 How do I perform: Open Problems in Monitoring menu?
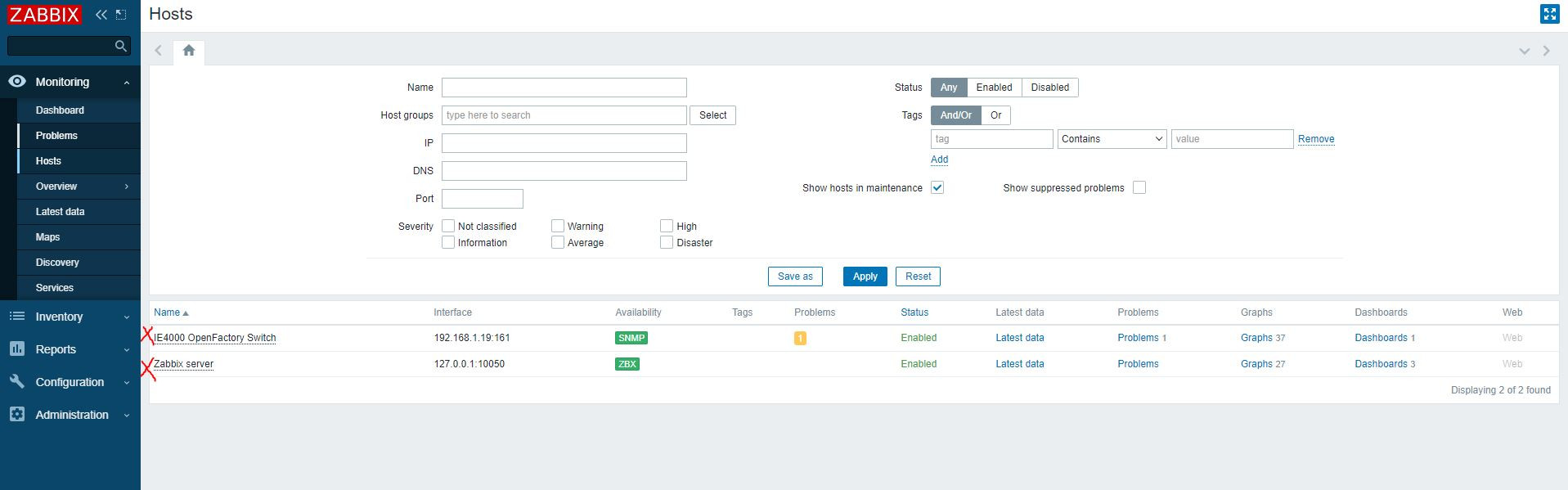79,136
